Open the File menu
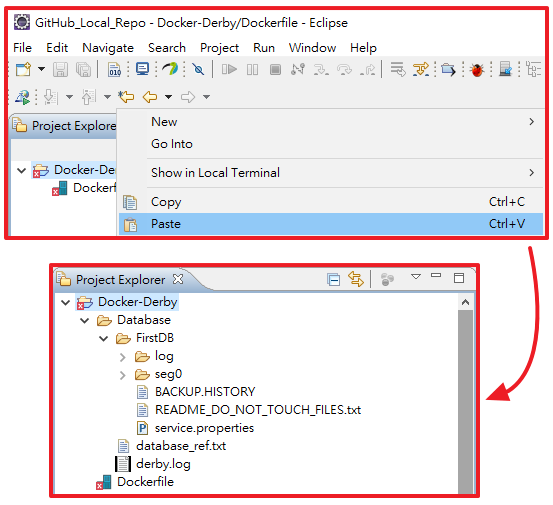This screenshot has width=553, height=505. [23, 48]
